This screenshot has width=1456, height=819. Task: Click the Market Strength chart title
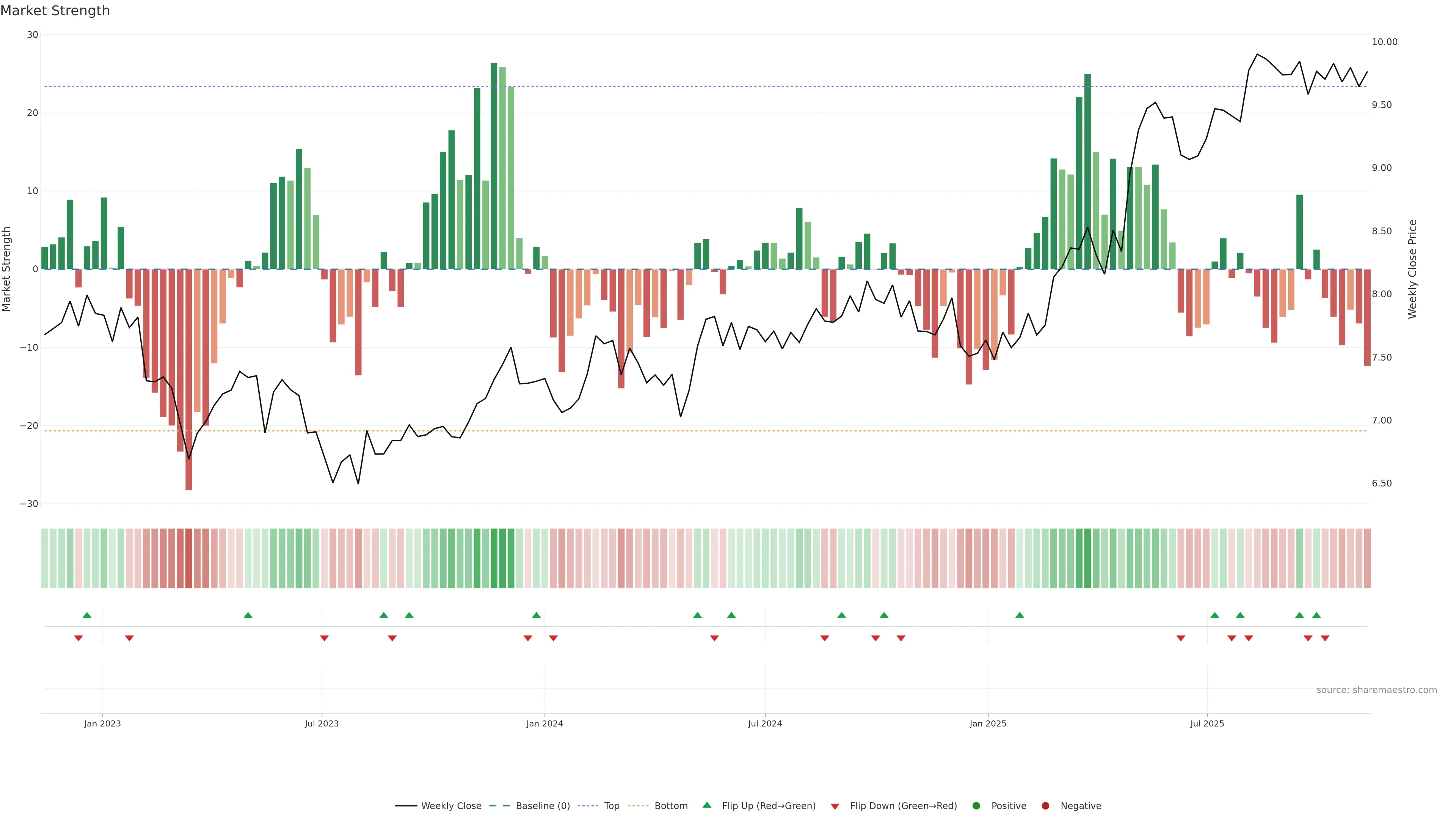tap(55, 11)
